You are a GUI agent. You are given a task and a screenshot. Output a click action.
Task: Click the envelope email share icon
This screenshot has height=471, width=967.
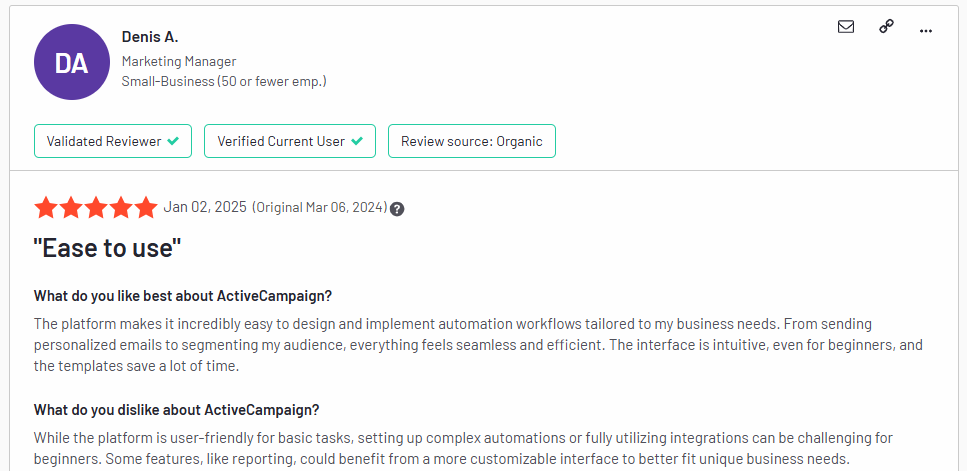pos(846,27)
